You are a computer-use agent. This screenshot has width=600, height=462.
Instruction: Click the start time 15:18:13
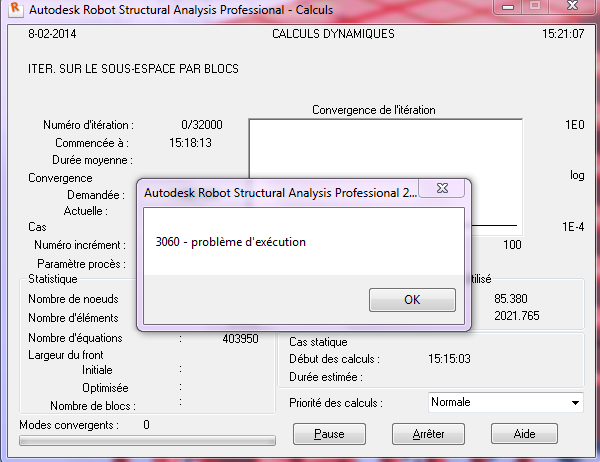(190, 143)
